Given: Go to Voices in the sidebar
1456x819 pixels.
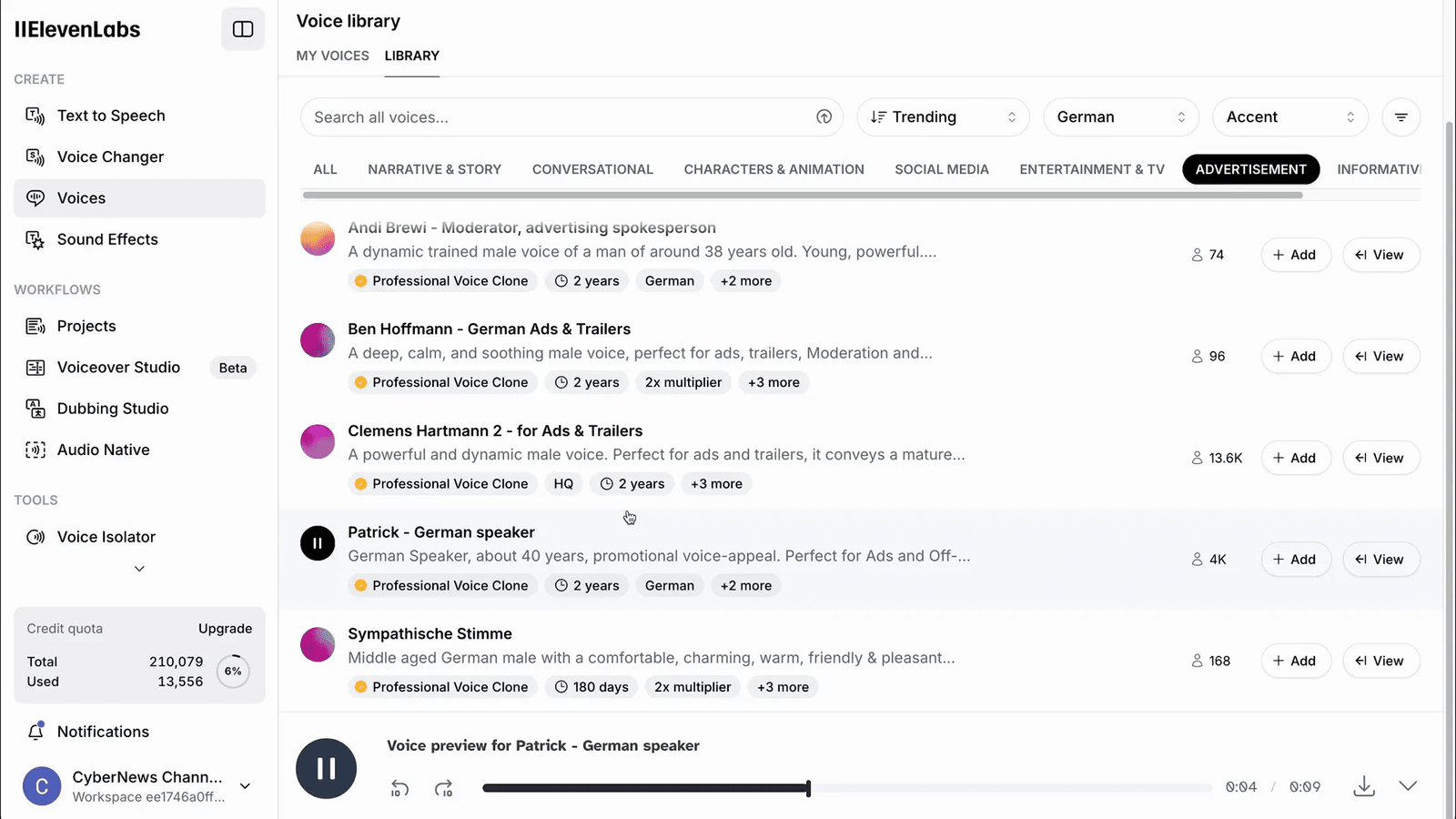Looking at the screenshot, I should (139, 198).
